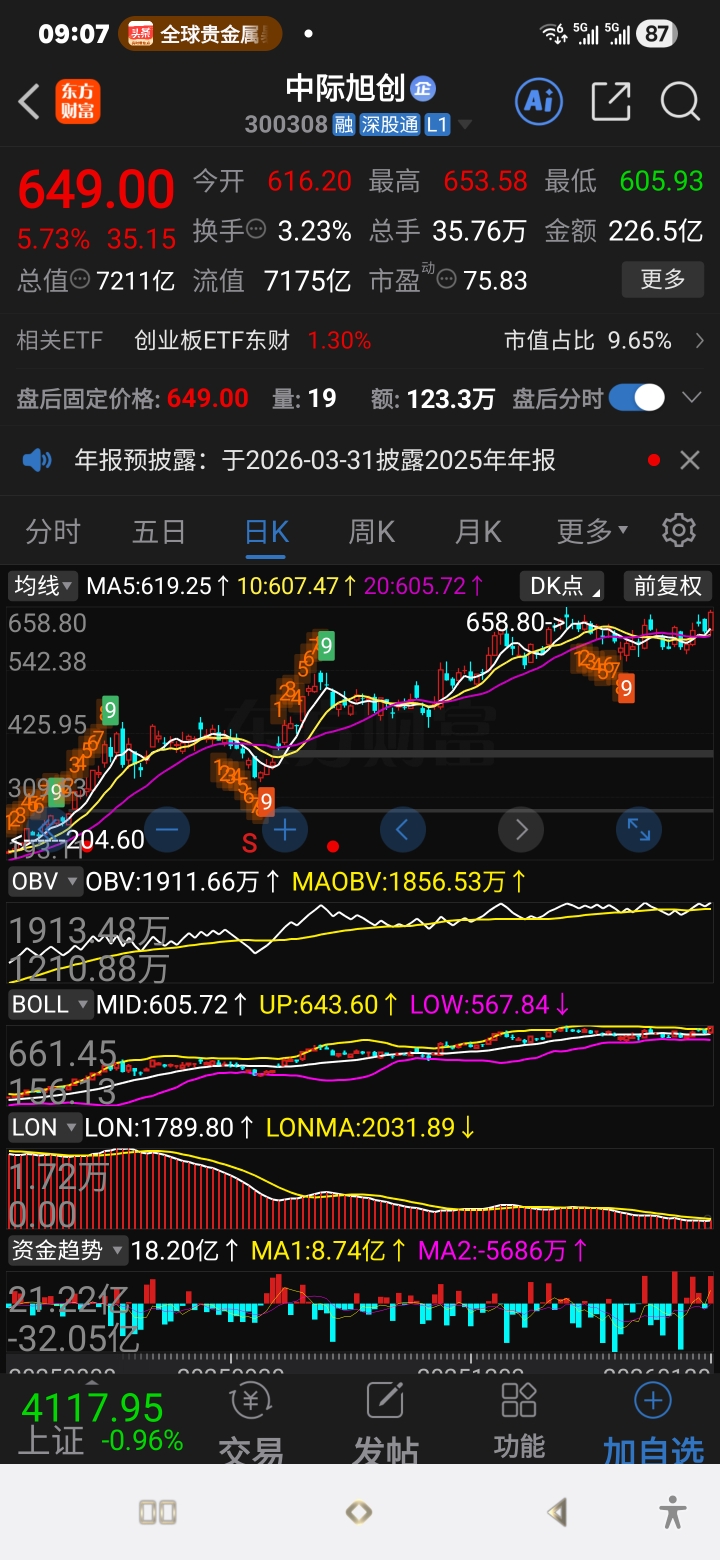
Task: Tap the 最高 653.58 value
Action: (448, 181)
